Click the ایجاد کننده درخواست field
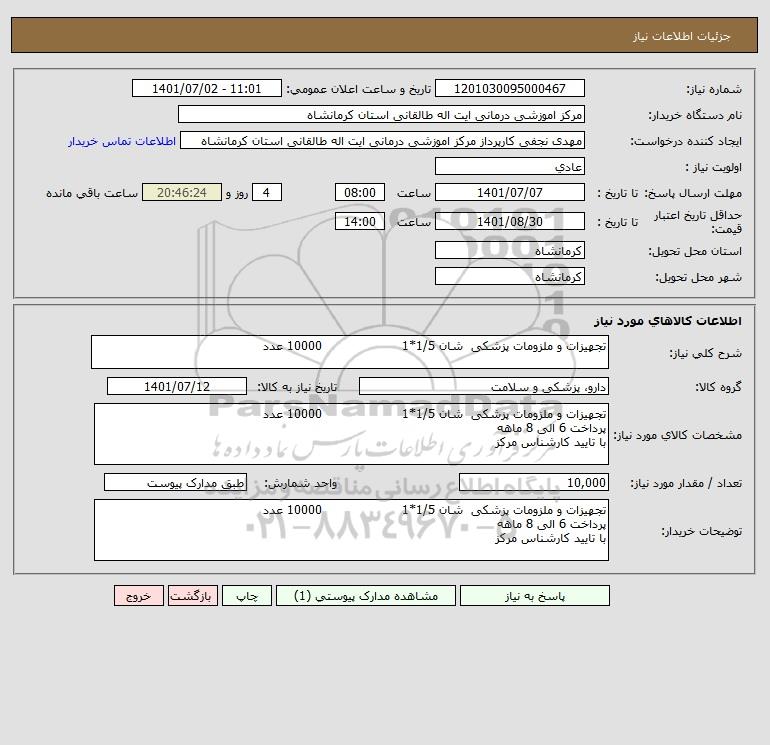Image resolution: width=770 pixels, height=745 pixels. (383, 140)
